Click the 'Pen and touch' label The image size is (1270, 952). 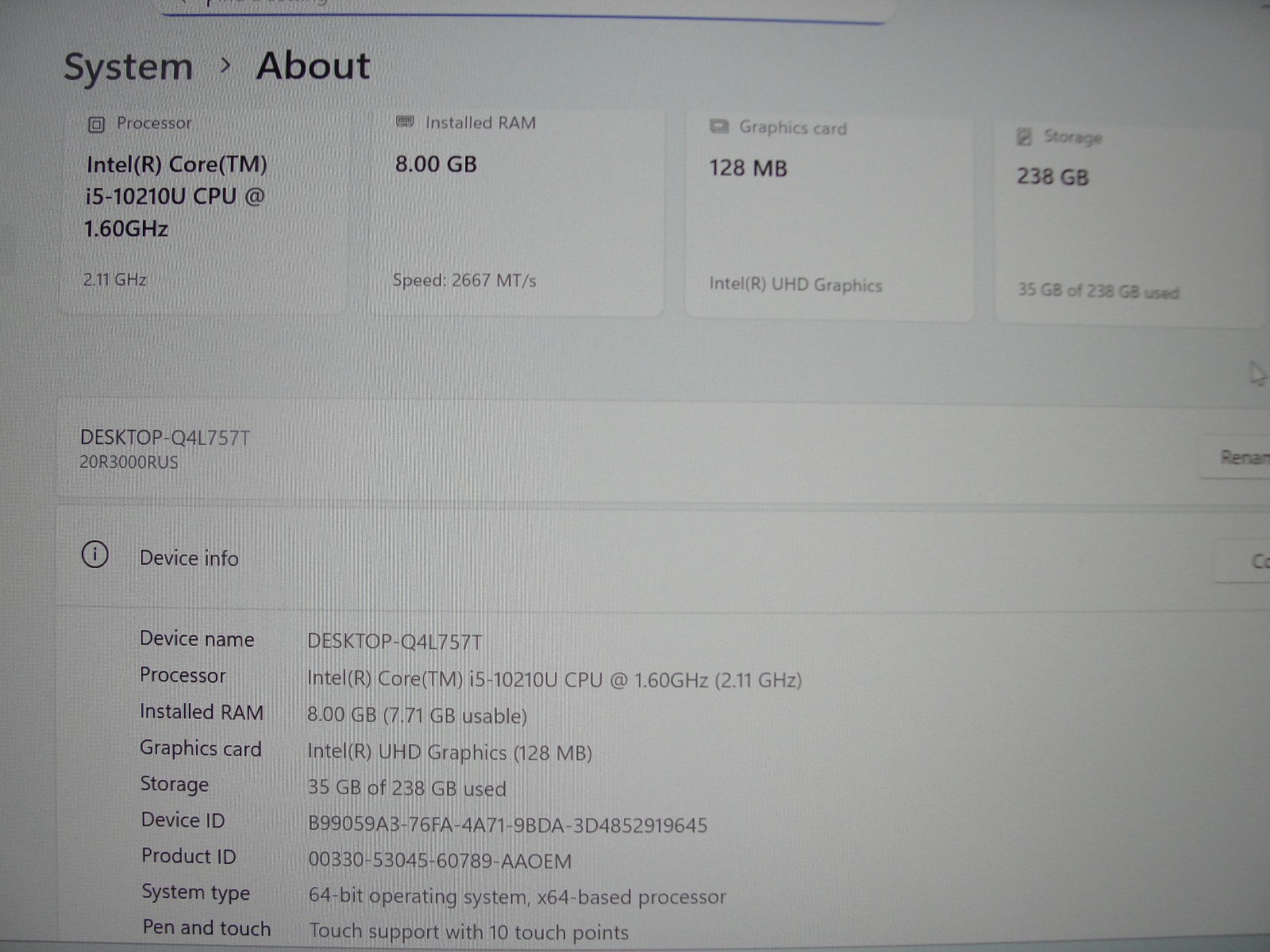point(206,927)
